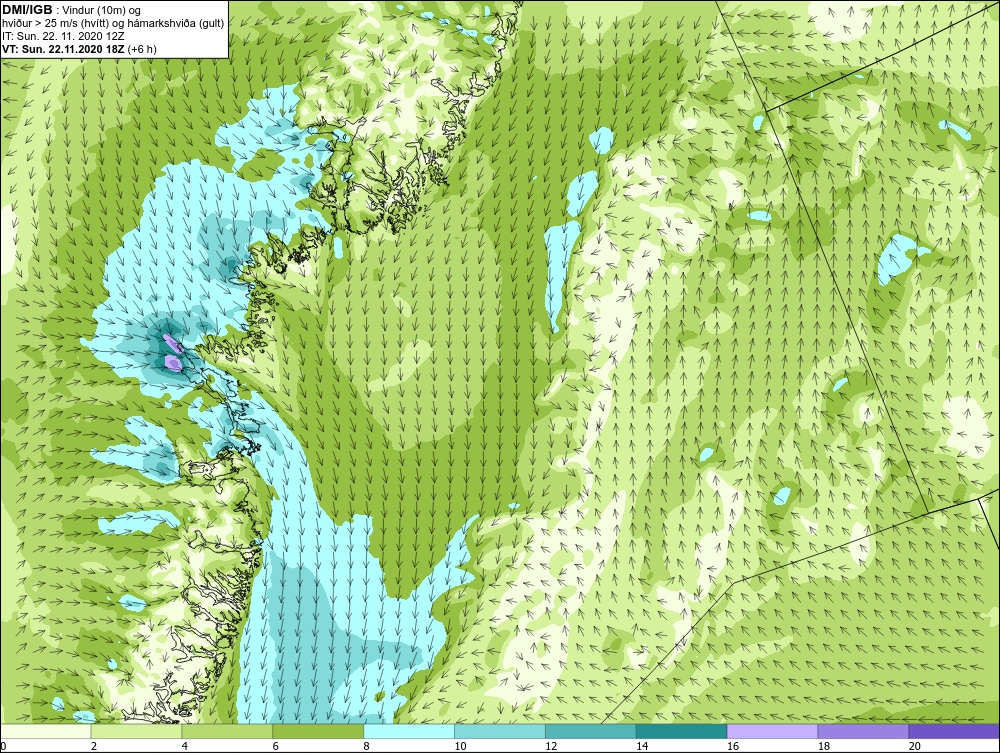Select the 18–20 m/s medium purple swatch
The height and width of the screenshot is (753, 1000).
[864, 731]
